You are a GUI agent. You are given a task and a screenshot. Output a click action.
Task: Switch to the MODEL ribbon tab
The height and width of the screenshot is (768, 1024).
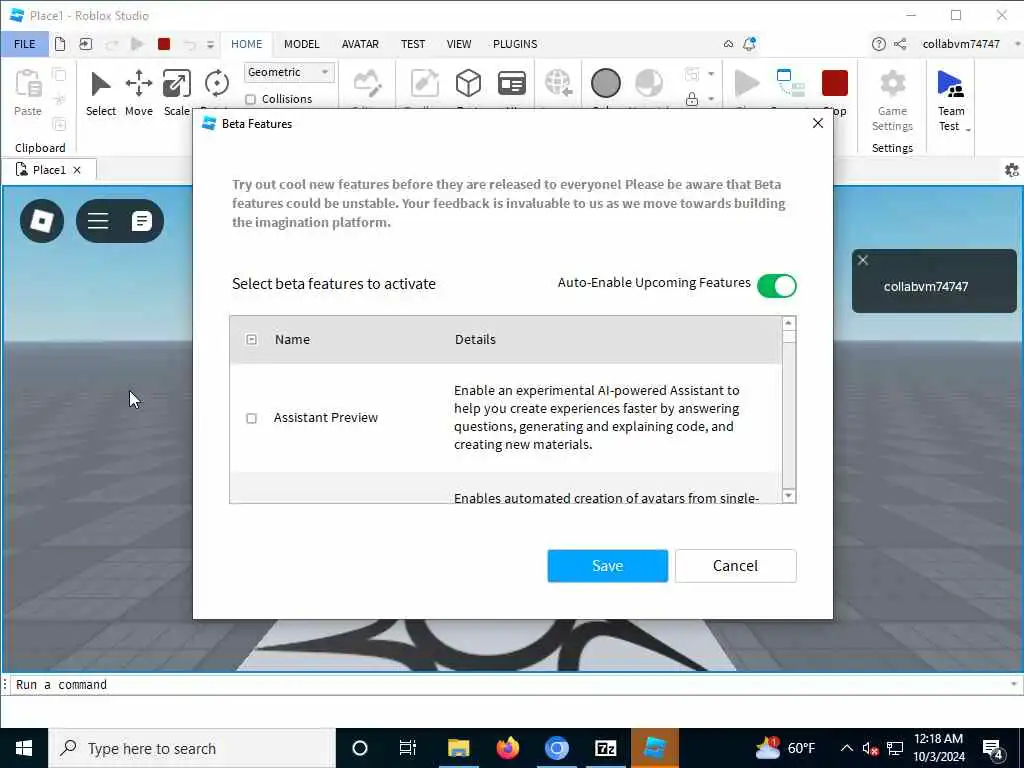302,44
